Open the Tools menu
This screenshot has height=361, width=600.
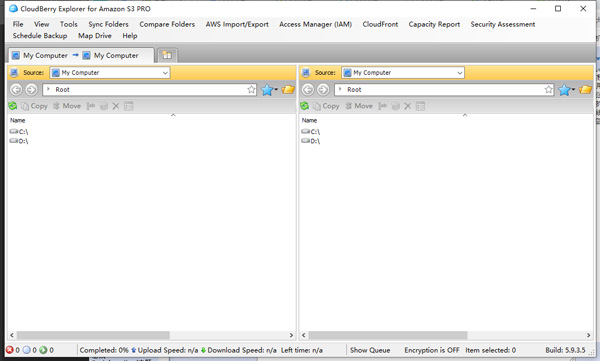(68, 24)
